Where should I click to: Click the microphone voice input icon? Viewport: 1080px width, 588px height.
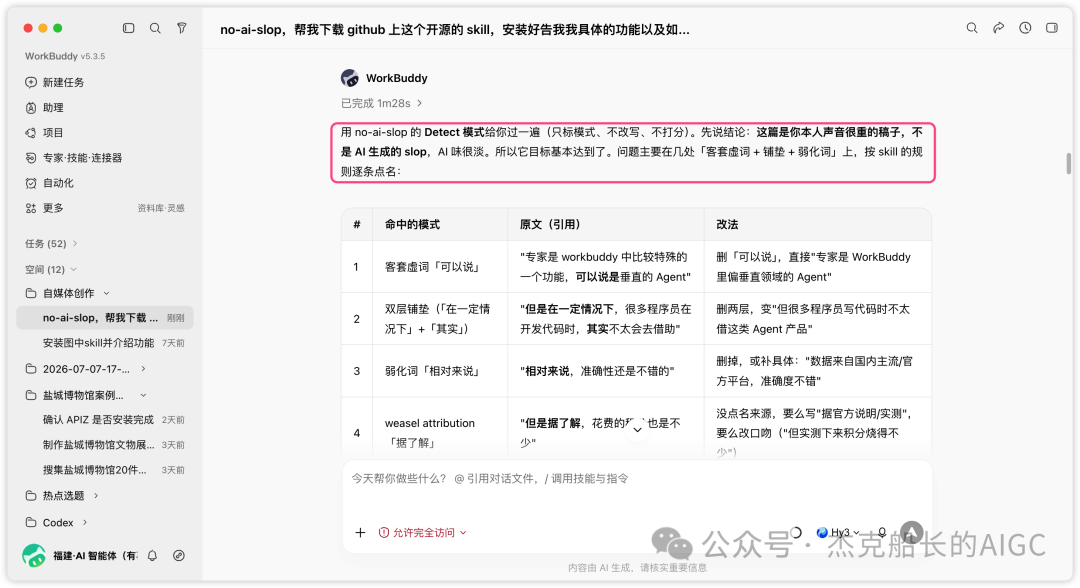(x=882, y=532)
